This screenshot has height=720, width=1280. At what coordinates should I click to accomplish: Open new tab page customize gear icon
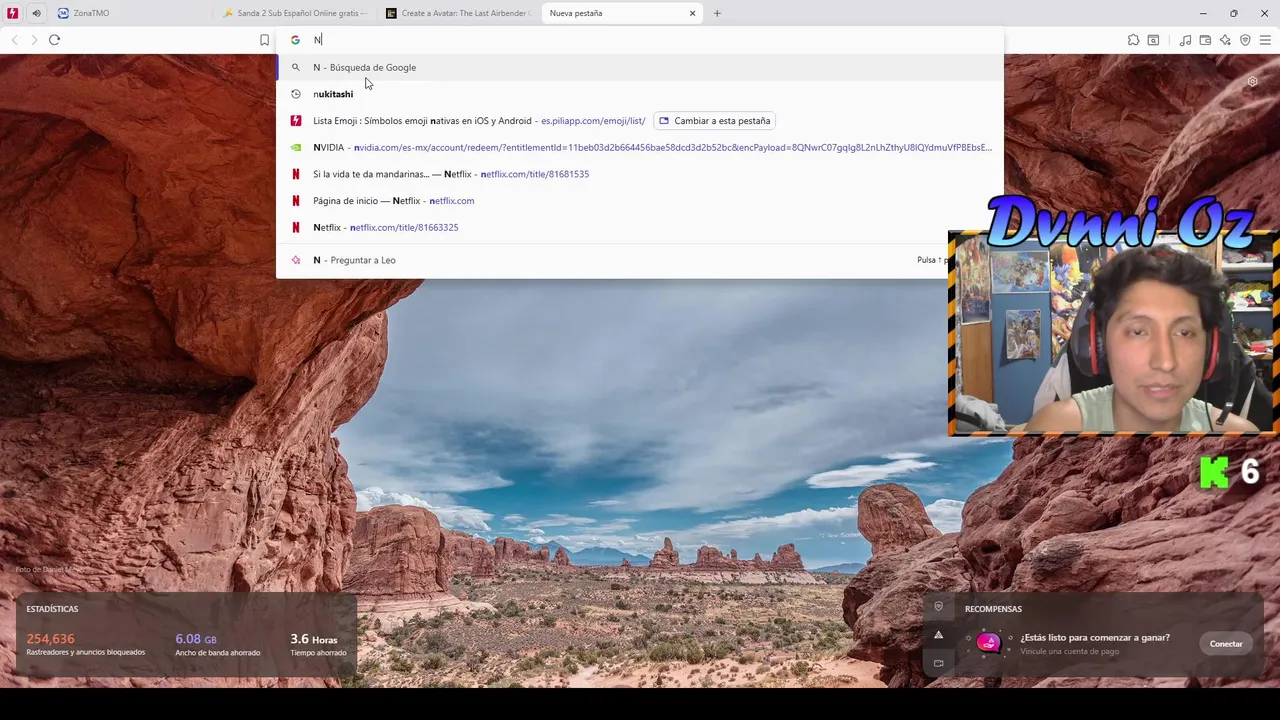pyautogui.click(x=1252, y=82)
